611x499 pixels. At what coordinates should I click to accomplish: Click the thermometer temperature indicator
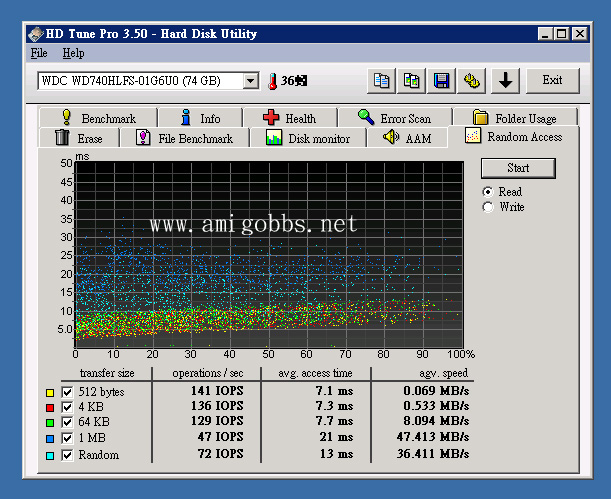271,80
